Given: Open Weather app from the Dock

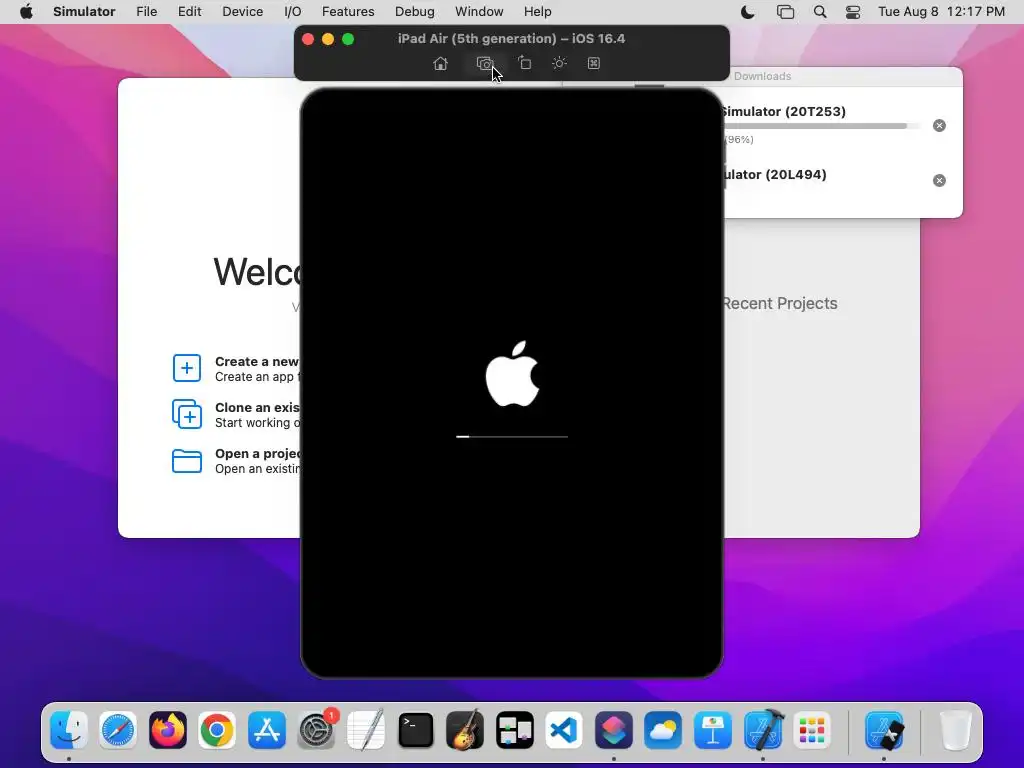Looking at the screenshot, I should pyautogui.click(x=663, y=729).
